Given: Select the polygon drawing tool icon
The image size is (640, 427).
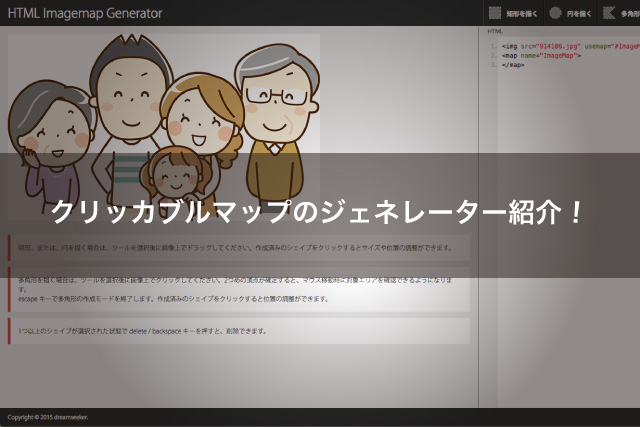Looking at the screenshot, I should pyautogui.click(x=609, y=13).
